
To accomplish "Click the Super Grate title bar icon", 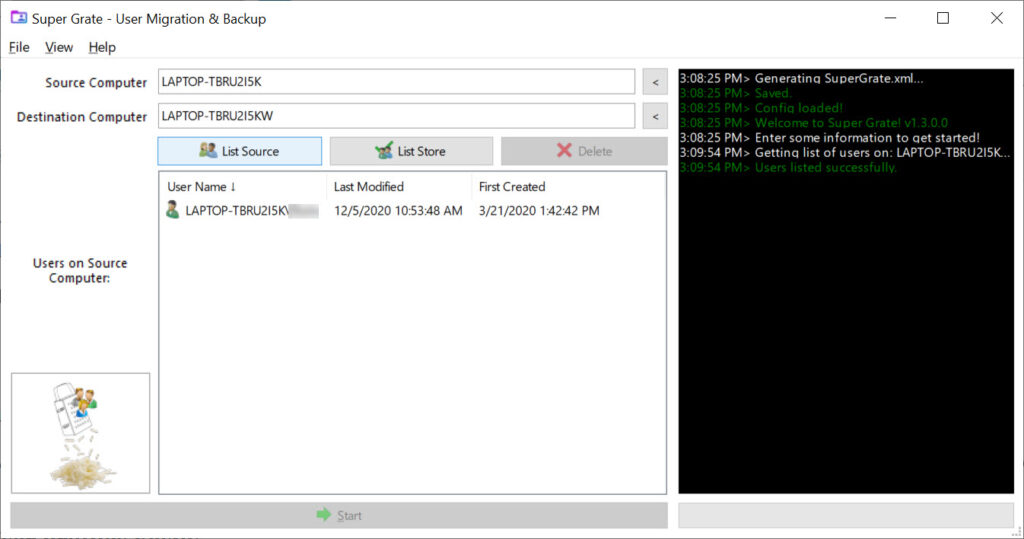I will point(18,18).
